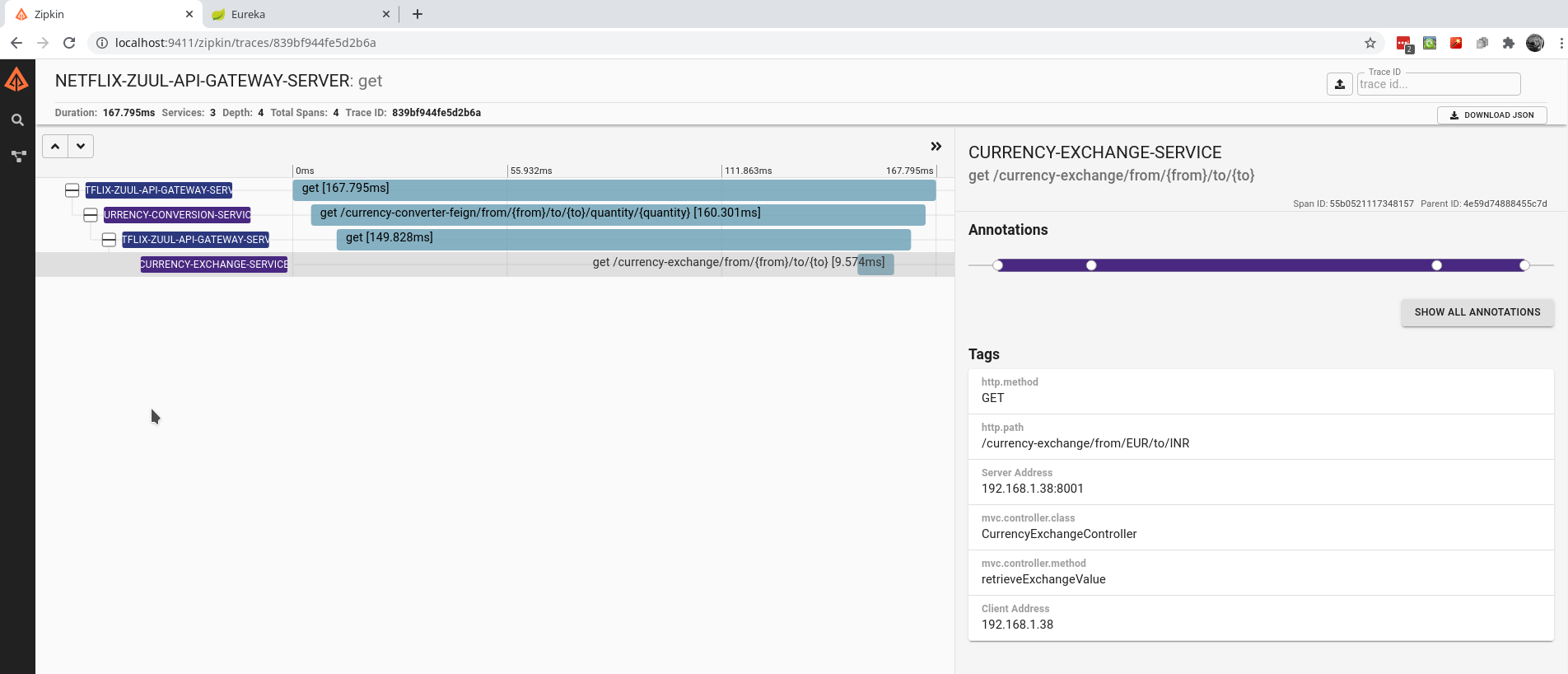Select the CURRENCY-EXCHANGE-SERVICE span label
The height and width of the screenshot is (674, 1568).
(214, 264)
